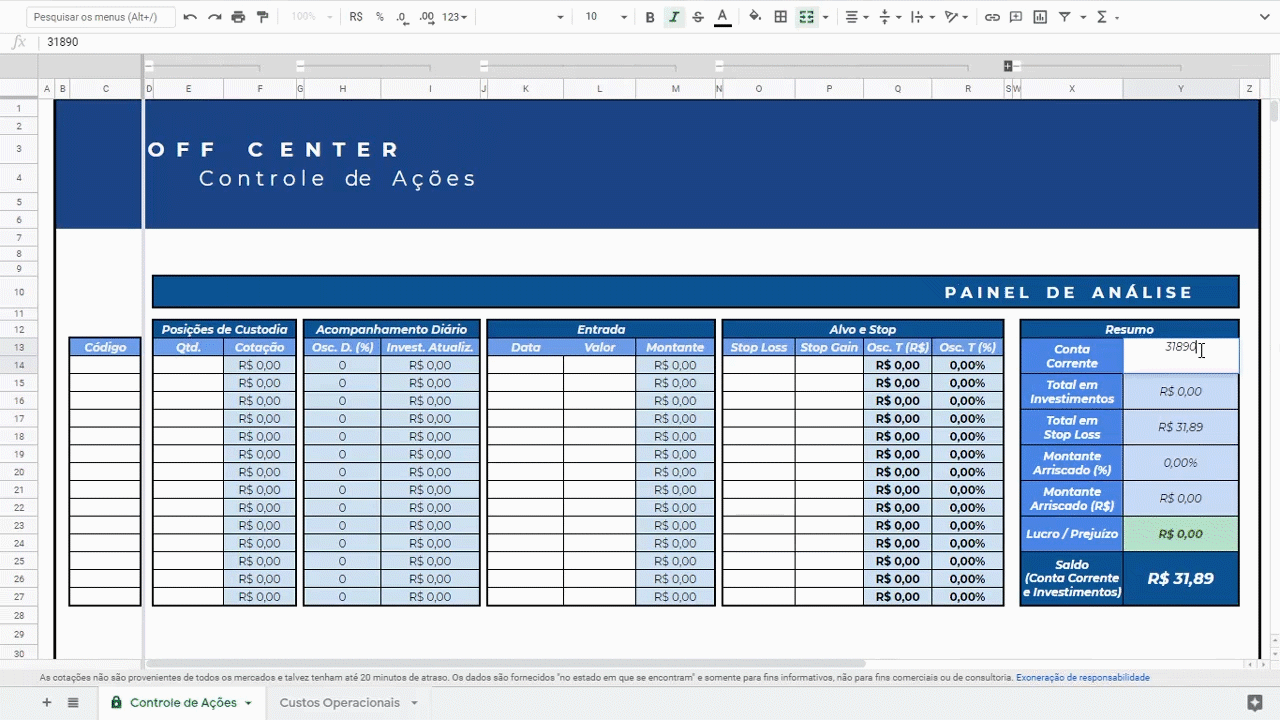Viewport: 1280px width, 720px height.
Task: Decrease decimal places
Action: (x=402, y=17)
